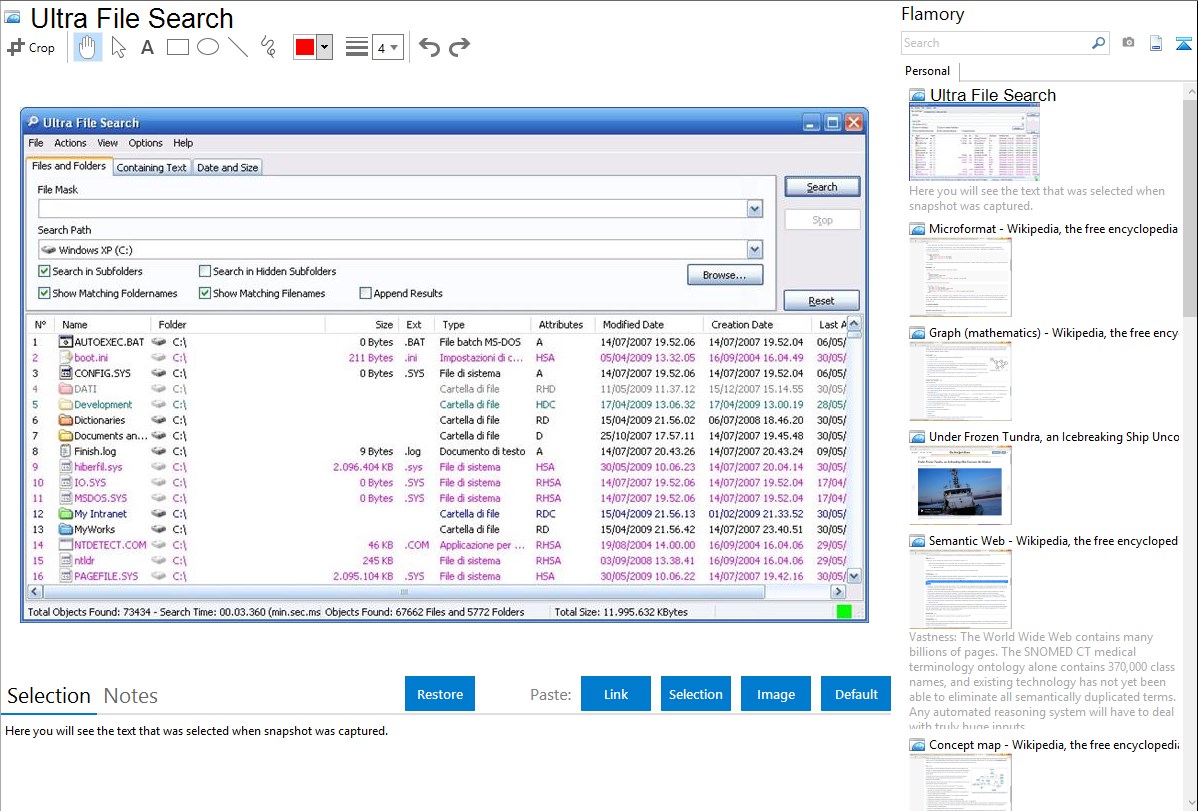Viewport: 1198px width, 811px height.
Task: Toggle the Search in Subfolders checkbox
Action: pos(44,271)
